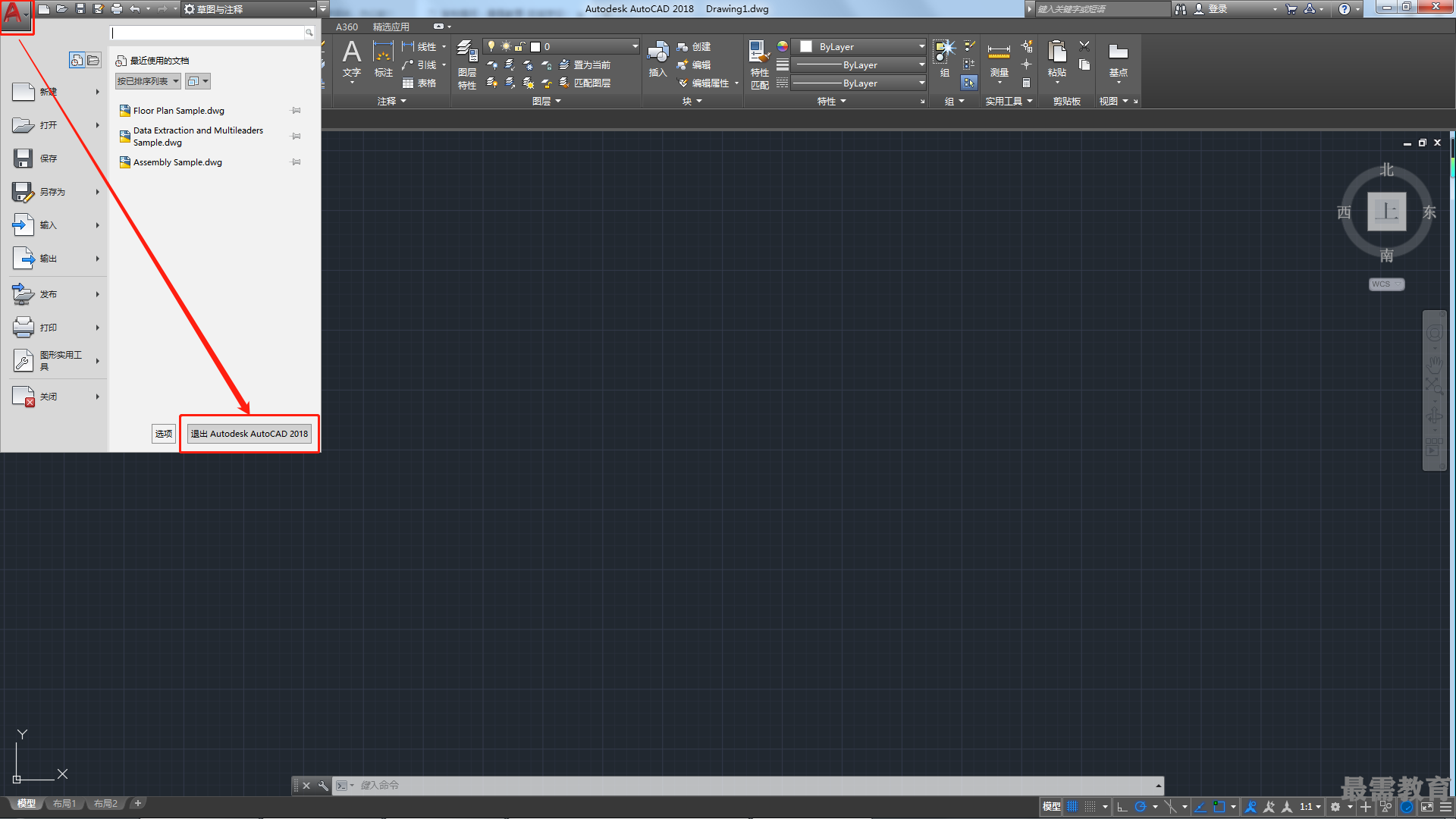Toggle group selection mode in ribbon

click(x=969, y=83)
